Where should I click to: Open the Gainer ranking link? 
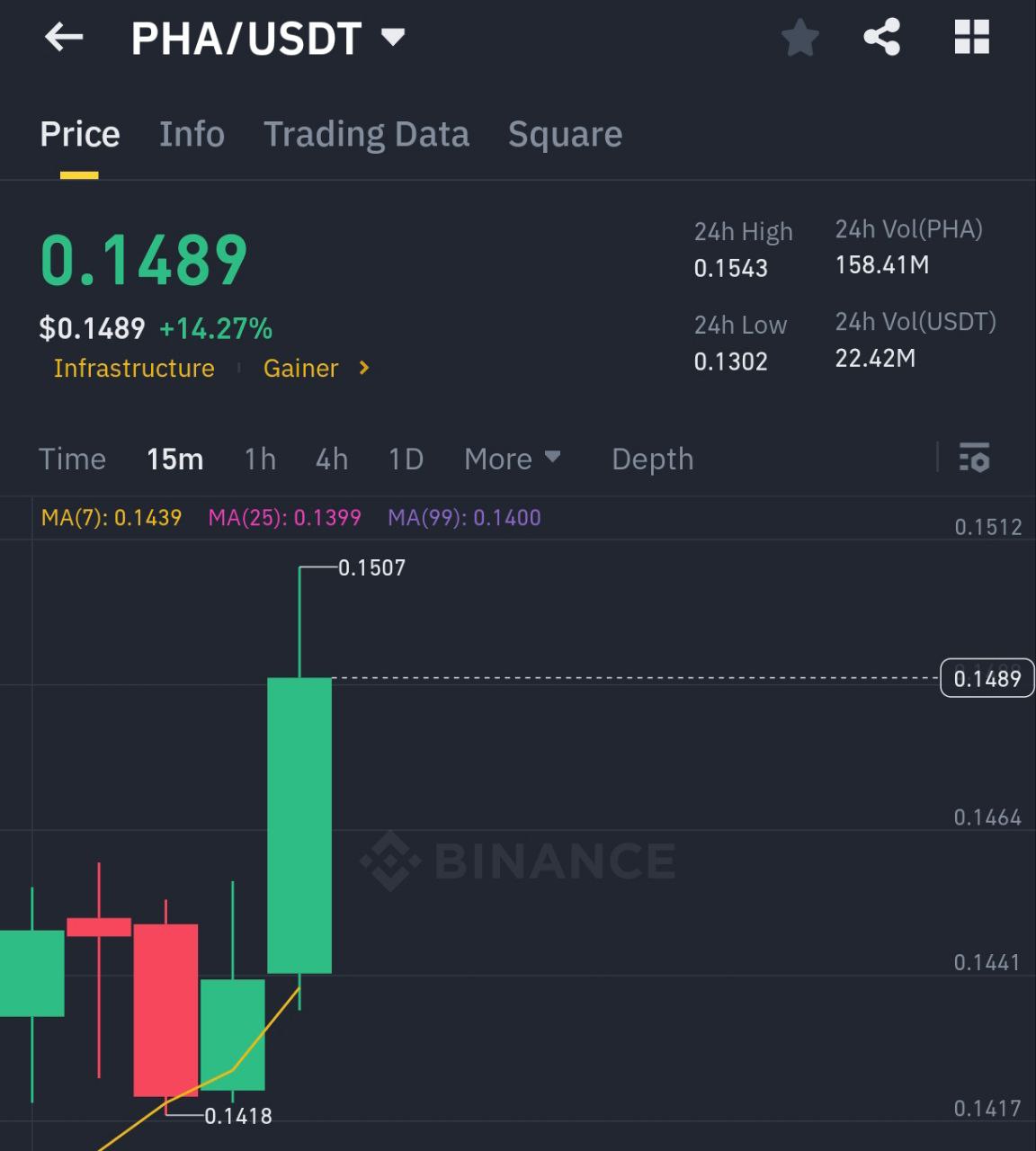click(300, 368)
